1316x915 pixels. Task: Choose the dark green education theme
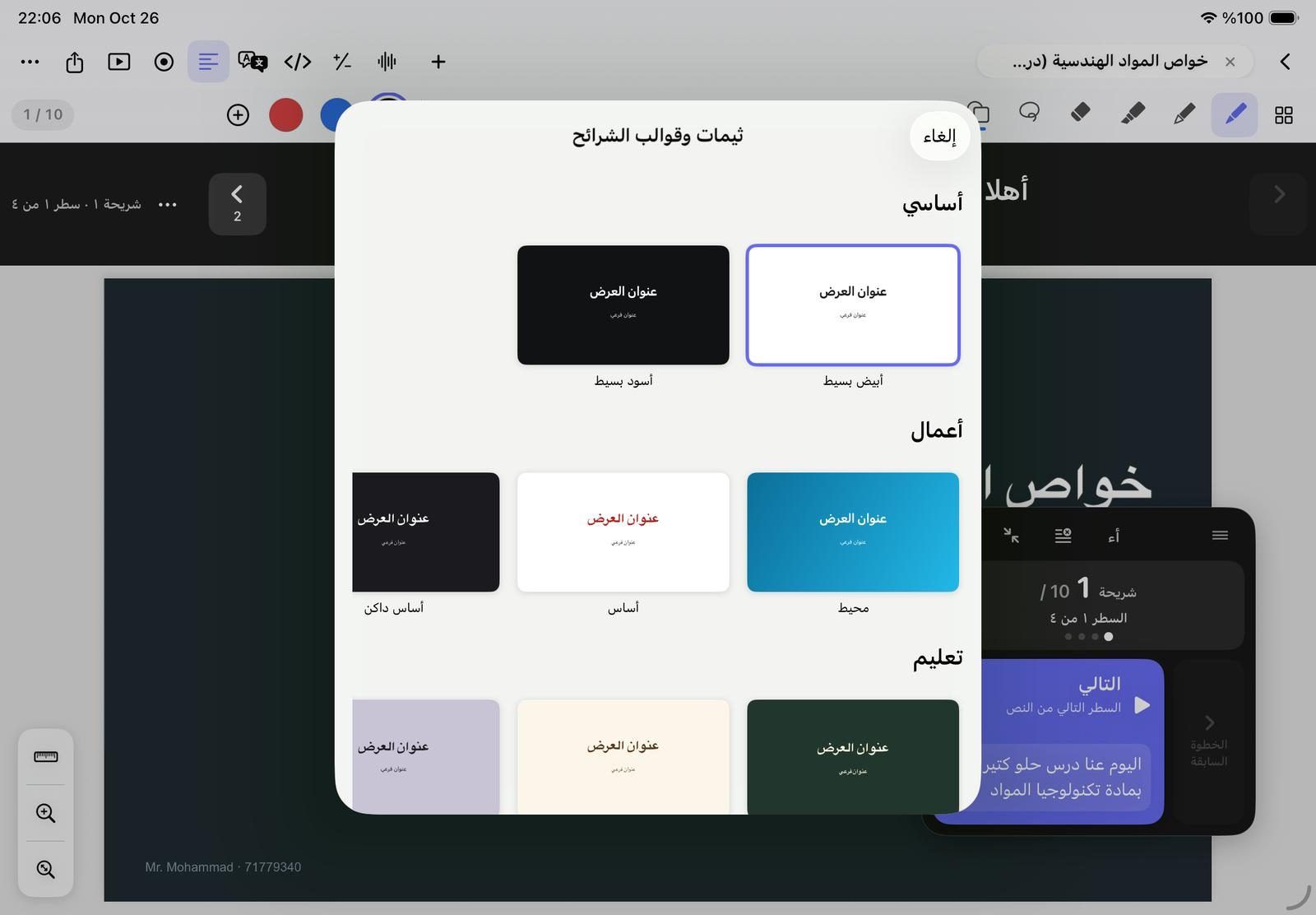[x=853, y=756]
